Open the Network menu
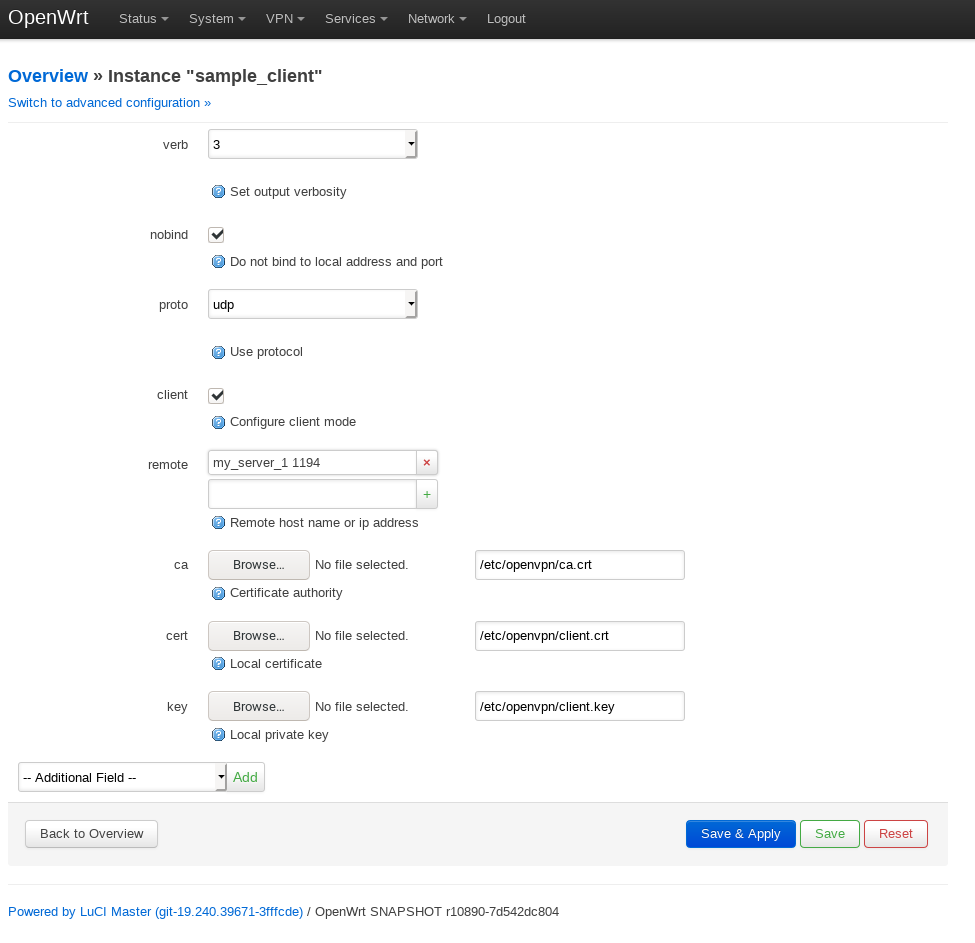 click(437, 19)
